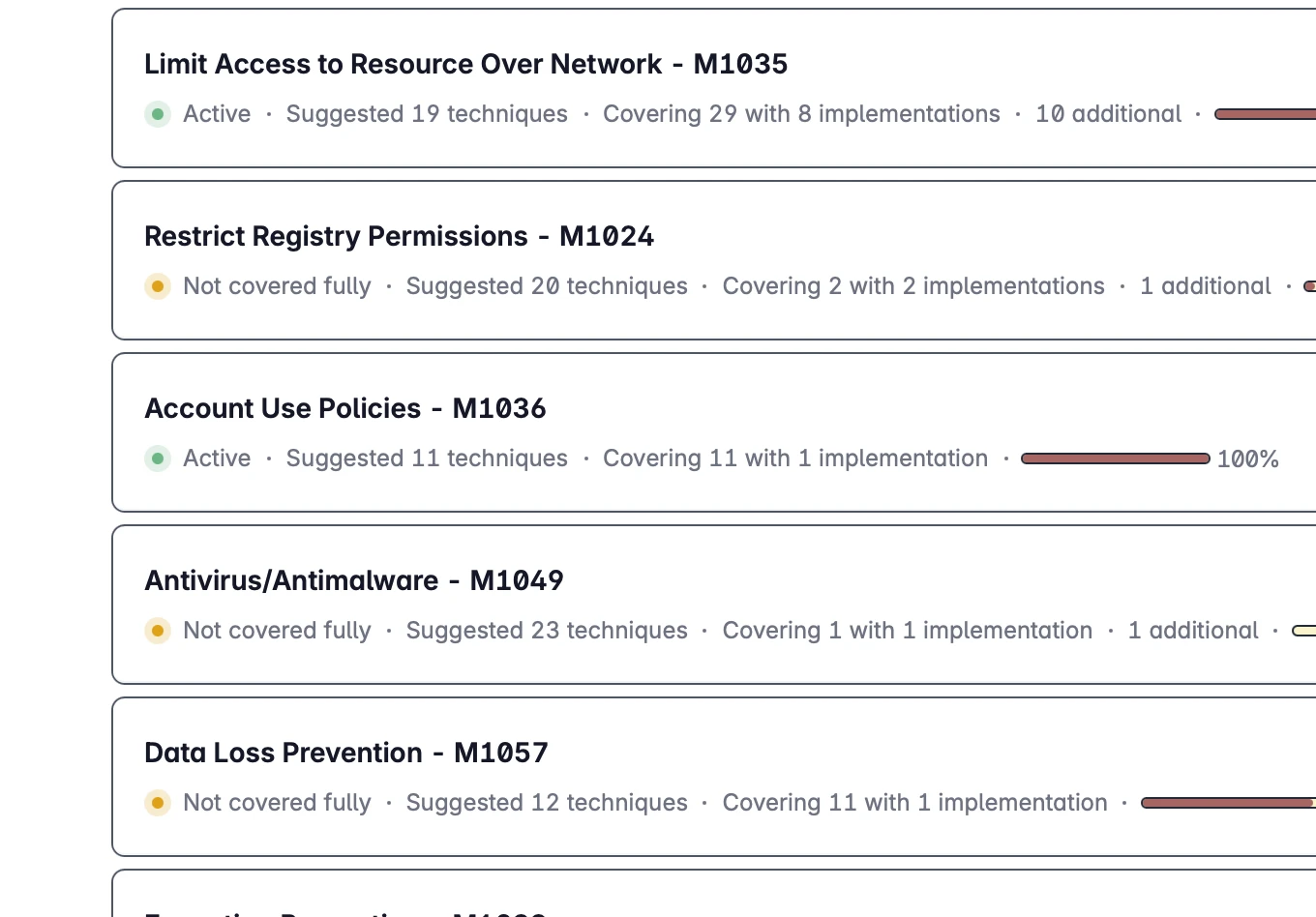Open Data Loss Prevention - M1057 title
The width and height of the screenshot is (1316, 917).
point(346,753)
